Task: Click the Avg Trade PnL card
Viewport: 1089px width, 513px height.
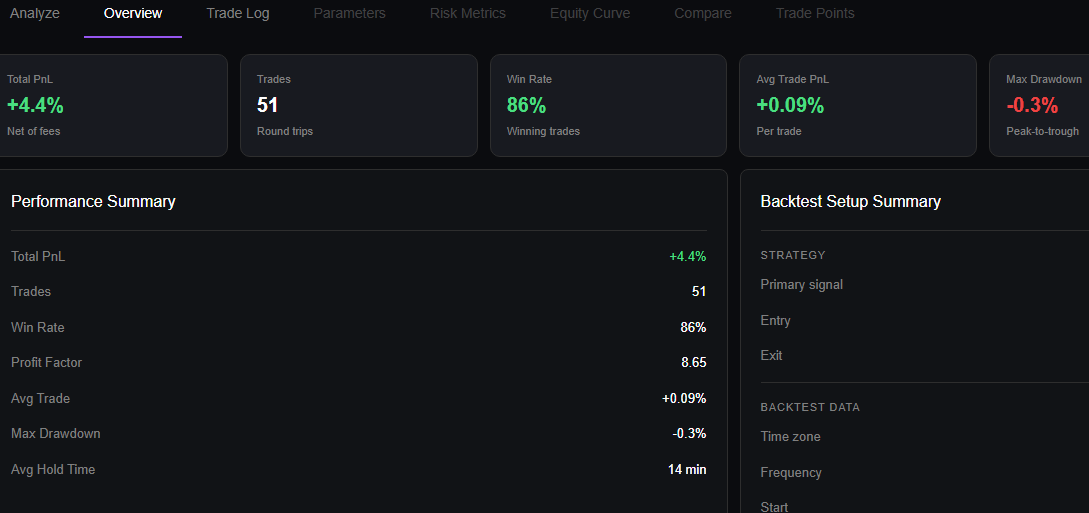Action: pos(858,106)
